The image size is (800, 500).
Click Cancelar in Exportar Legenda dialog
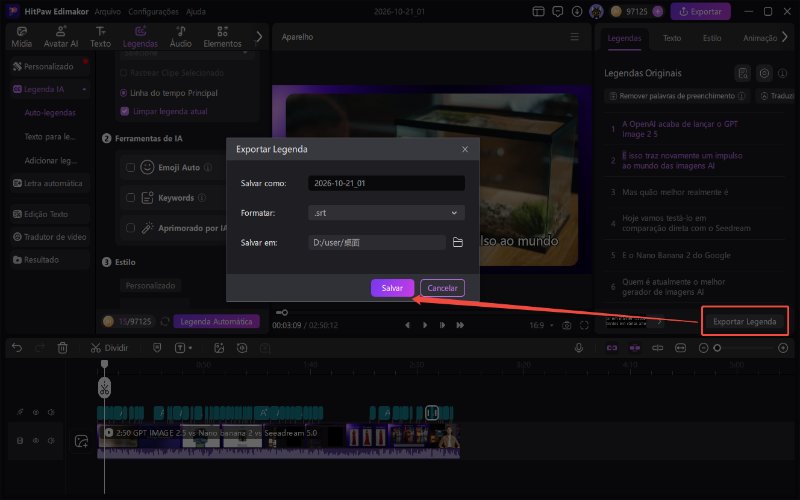click(442, 288)
